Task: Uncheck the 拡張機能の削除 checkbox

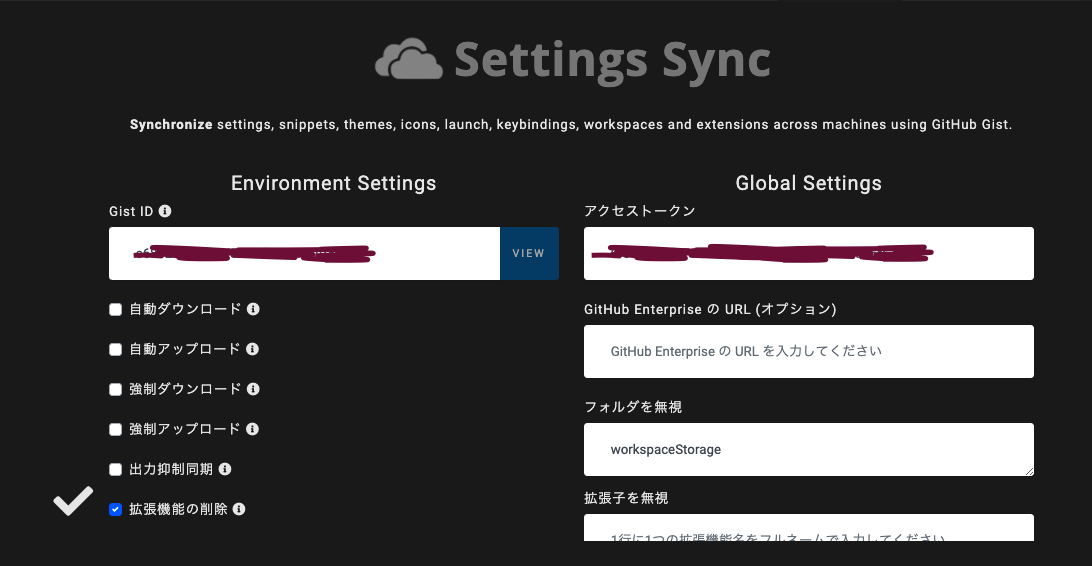Action: tap(116, 510)
